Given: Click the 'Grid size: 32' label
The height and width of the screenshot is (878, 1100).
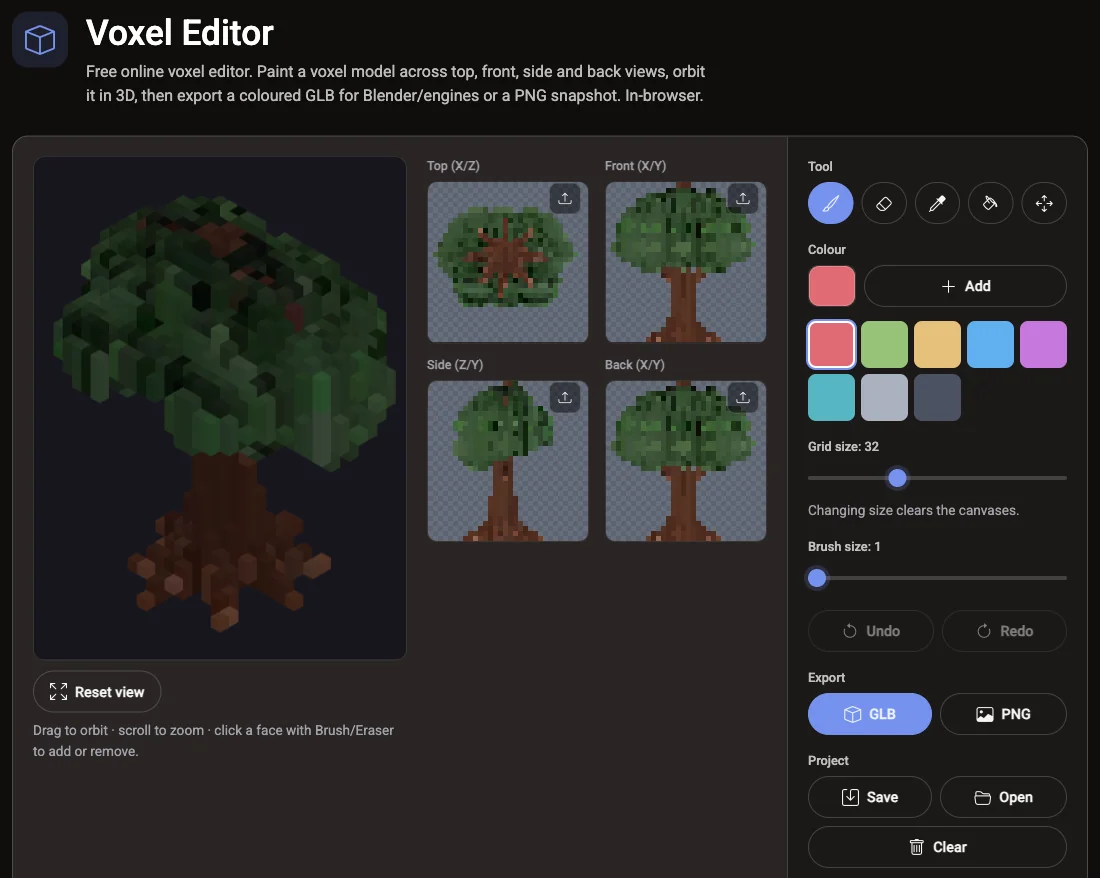Looking at the screenshot, I should pos(843,447).
